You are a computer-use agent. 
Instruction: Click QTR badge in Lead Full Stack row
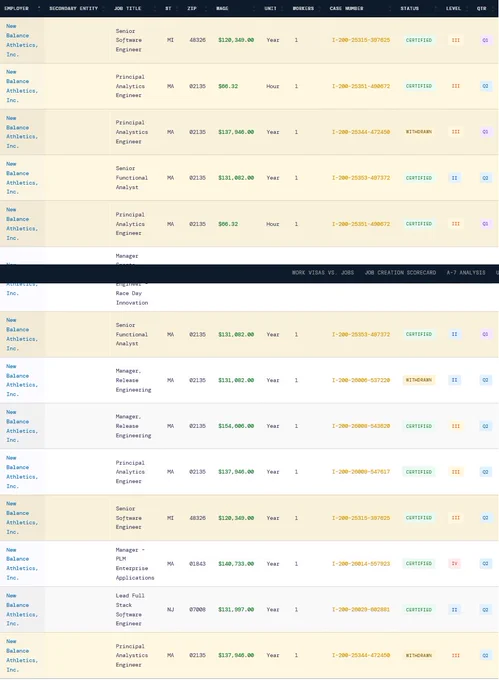[486, 610]
